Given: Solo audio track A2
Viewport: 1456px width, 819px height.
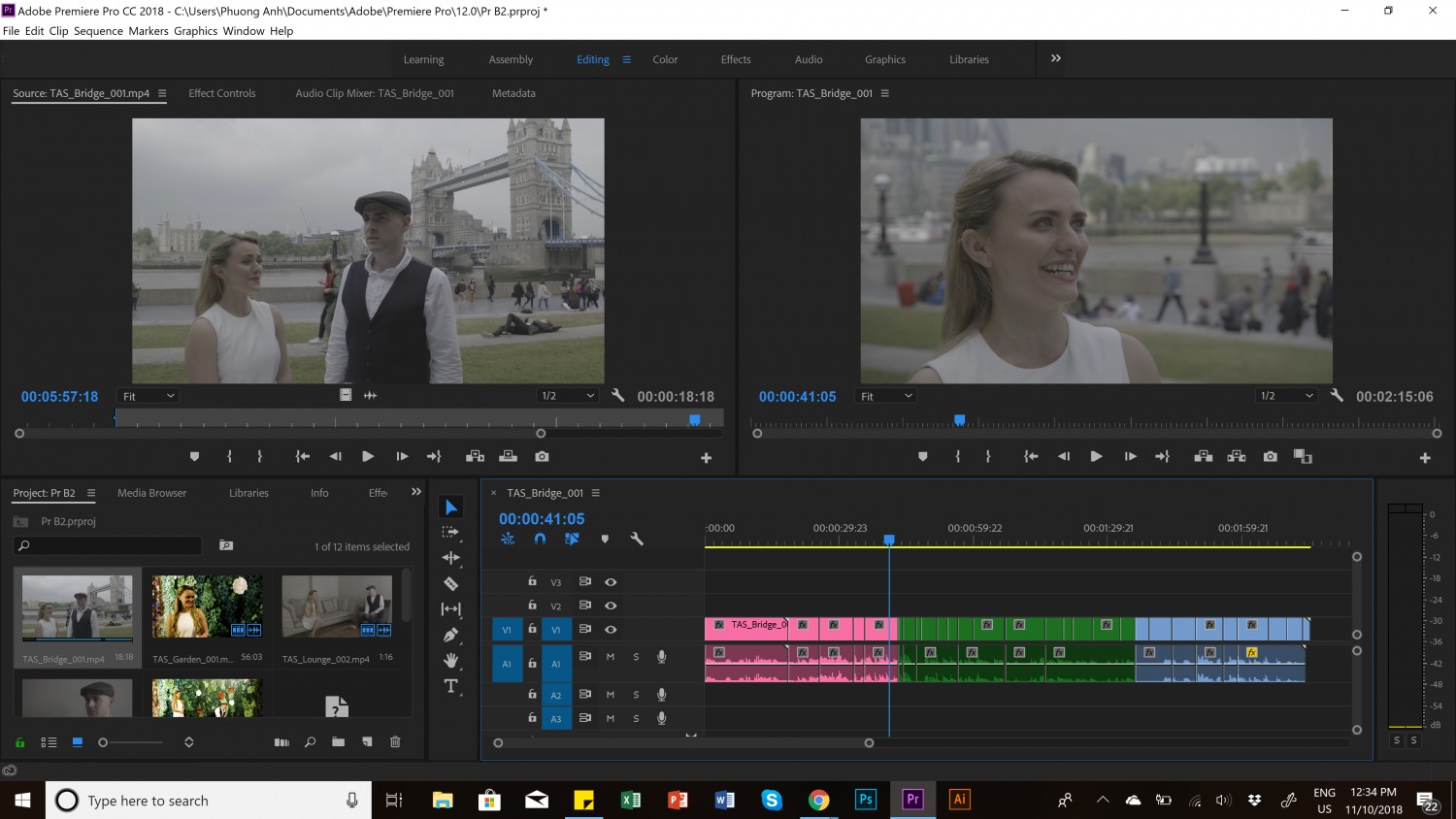Looking at the screenshot, I should [636, 695].
